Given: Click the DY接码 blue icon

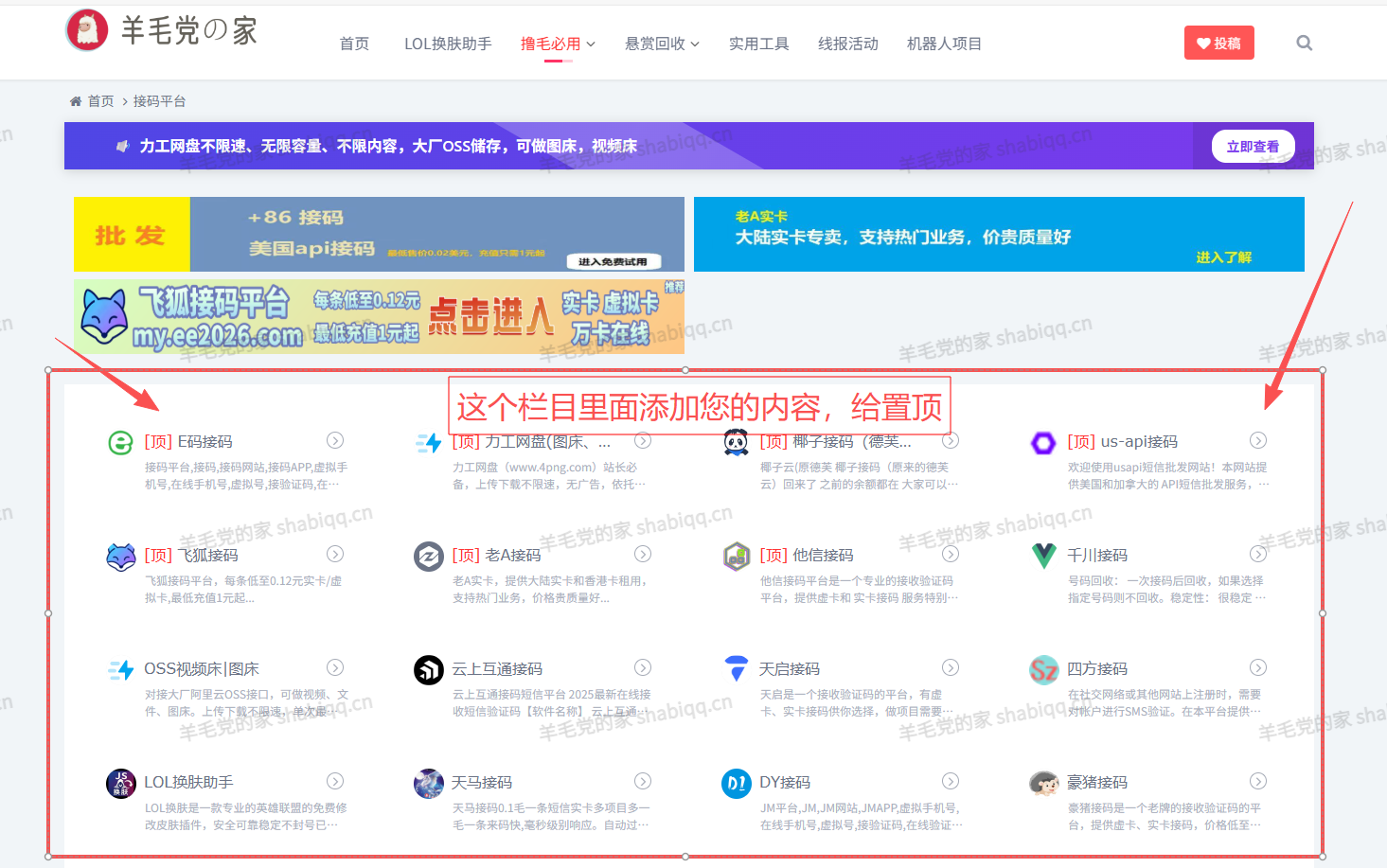Looking at the screenshot, I should pyautogui.click(x=736, y=782).
